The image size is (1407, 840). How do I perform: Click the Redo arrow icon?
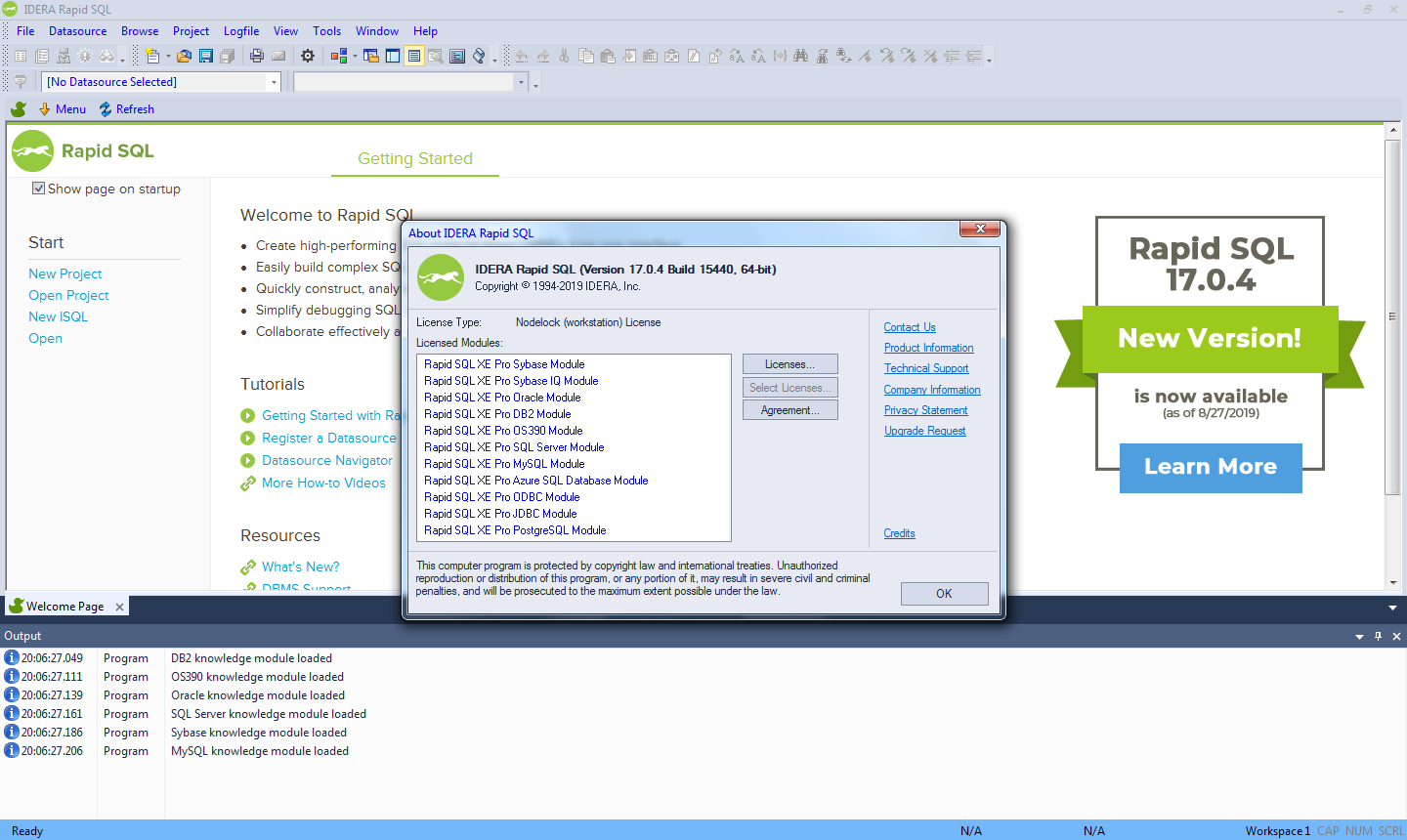click(x=543, y=56)
